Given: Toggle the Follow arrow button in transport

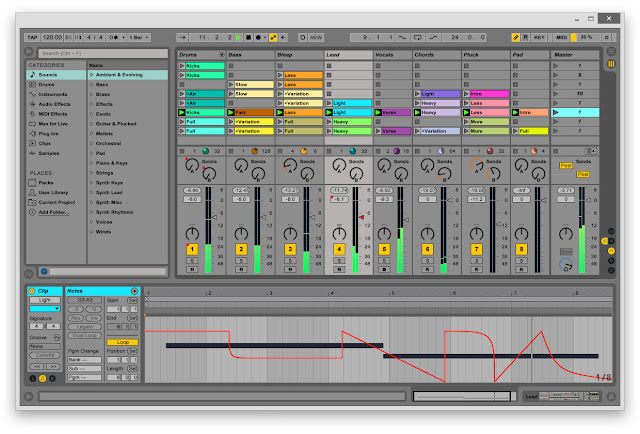Looking at the screenshot, I should coord(182,38).
